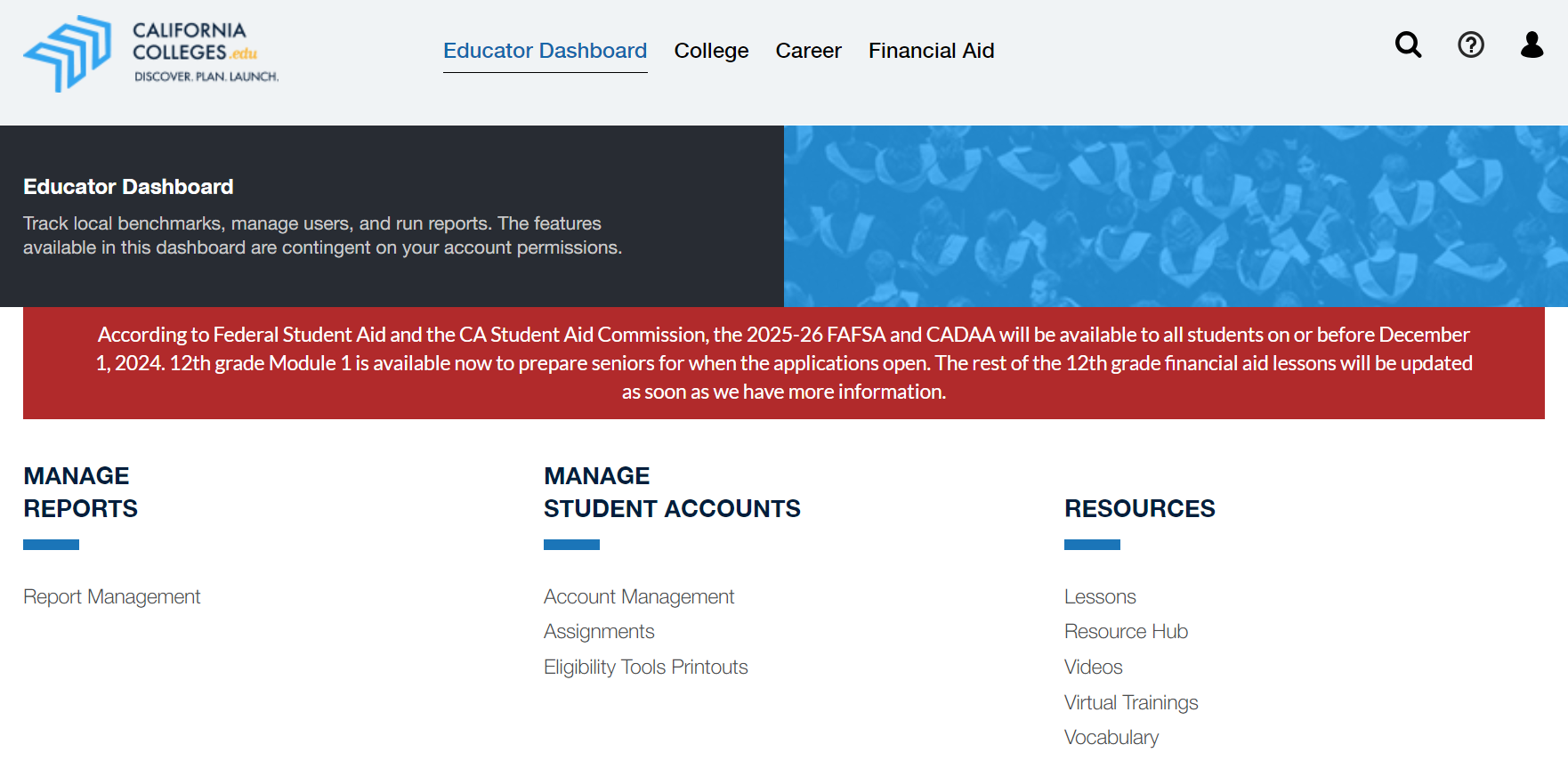1568x777 pixels.
Task: Open Eligibility Tools Printouts
Action: coord(646,667)
